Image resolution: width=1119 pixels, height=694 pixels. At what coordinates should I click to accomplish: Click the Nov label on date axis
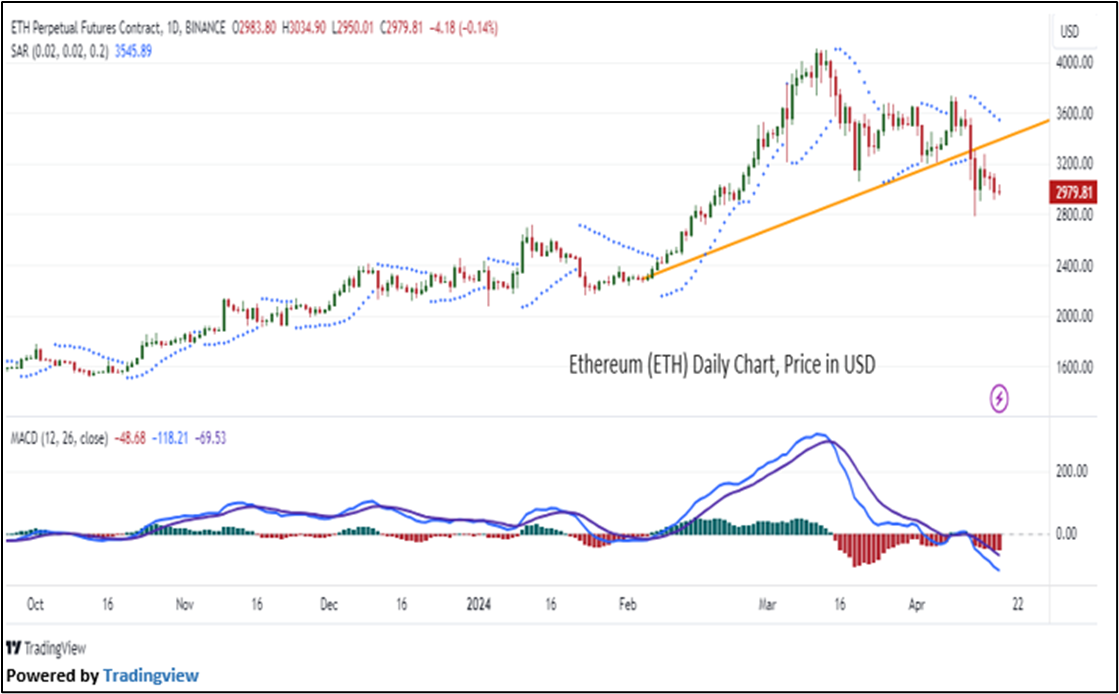point(184,605)
